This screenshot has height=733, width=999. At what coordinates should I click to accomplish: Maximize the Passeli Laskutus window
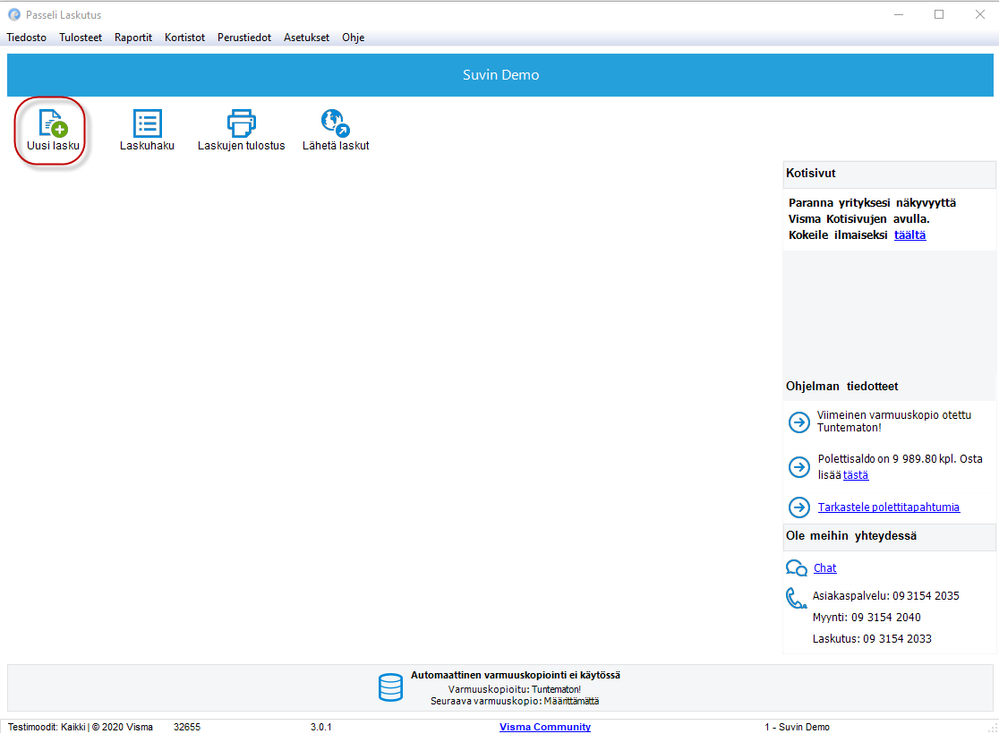[939, 14]
